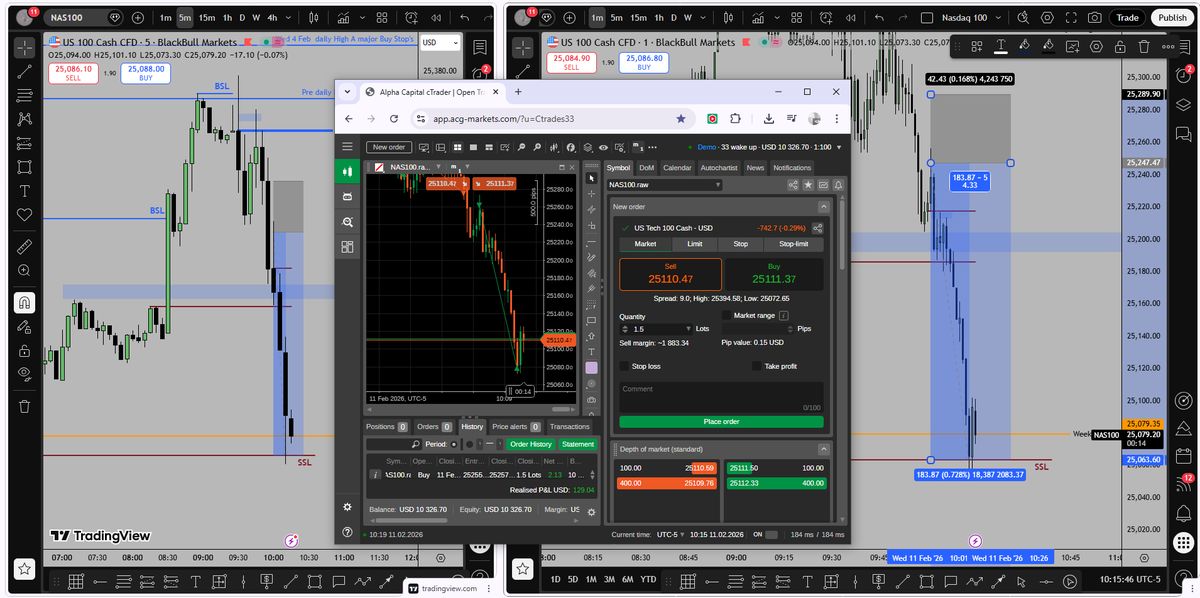Open the timeframe dropdown arrow in left TradingView window
This screenshot has height=598, width=1200.
pos(287,18)
